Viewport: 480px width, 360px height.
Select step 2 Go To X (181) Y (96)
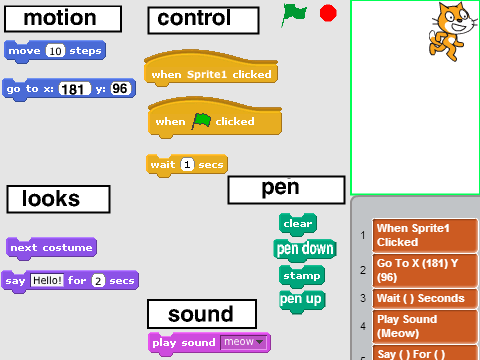pyautogui.click(x=425, y=270)
